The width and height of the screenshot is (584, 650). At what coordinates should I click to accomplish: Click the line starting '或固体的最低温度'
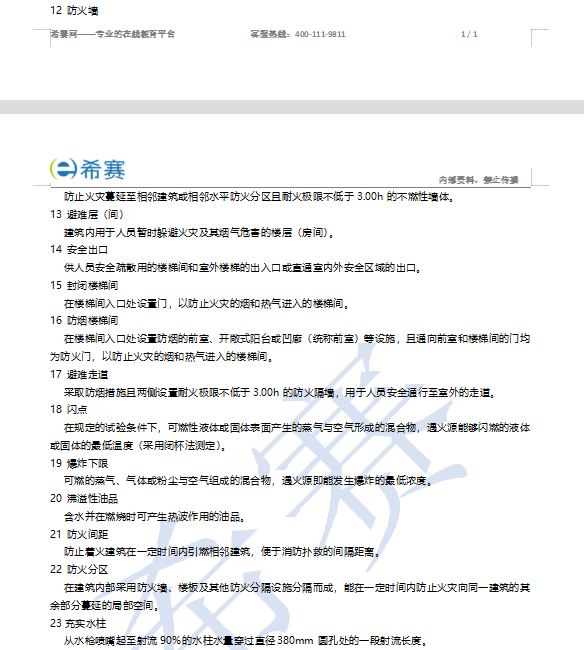pyautogui.click(x=138, y=446)
